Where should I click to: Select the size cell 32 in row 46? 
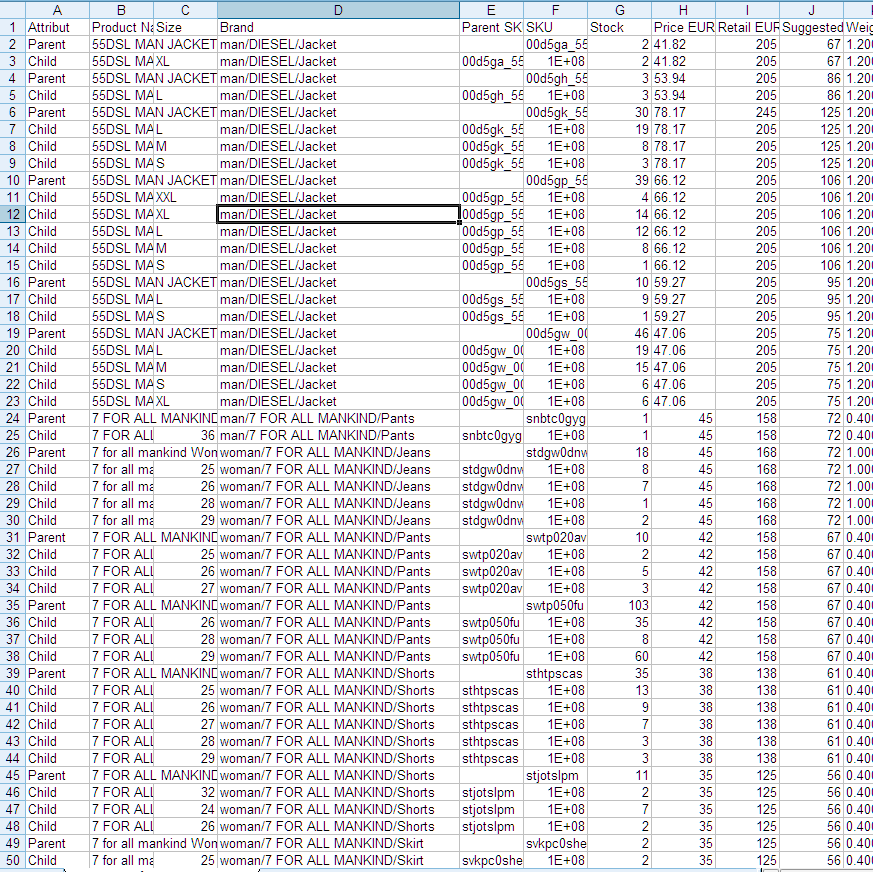pyautogui.click(x=185, y=792)
